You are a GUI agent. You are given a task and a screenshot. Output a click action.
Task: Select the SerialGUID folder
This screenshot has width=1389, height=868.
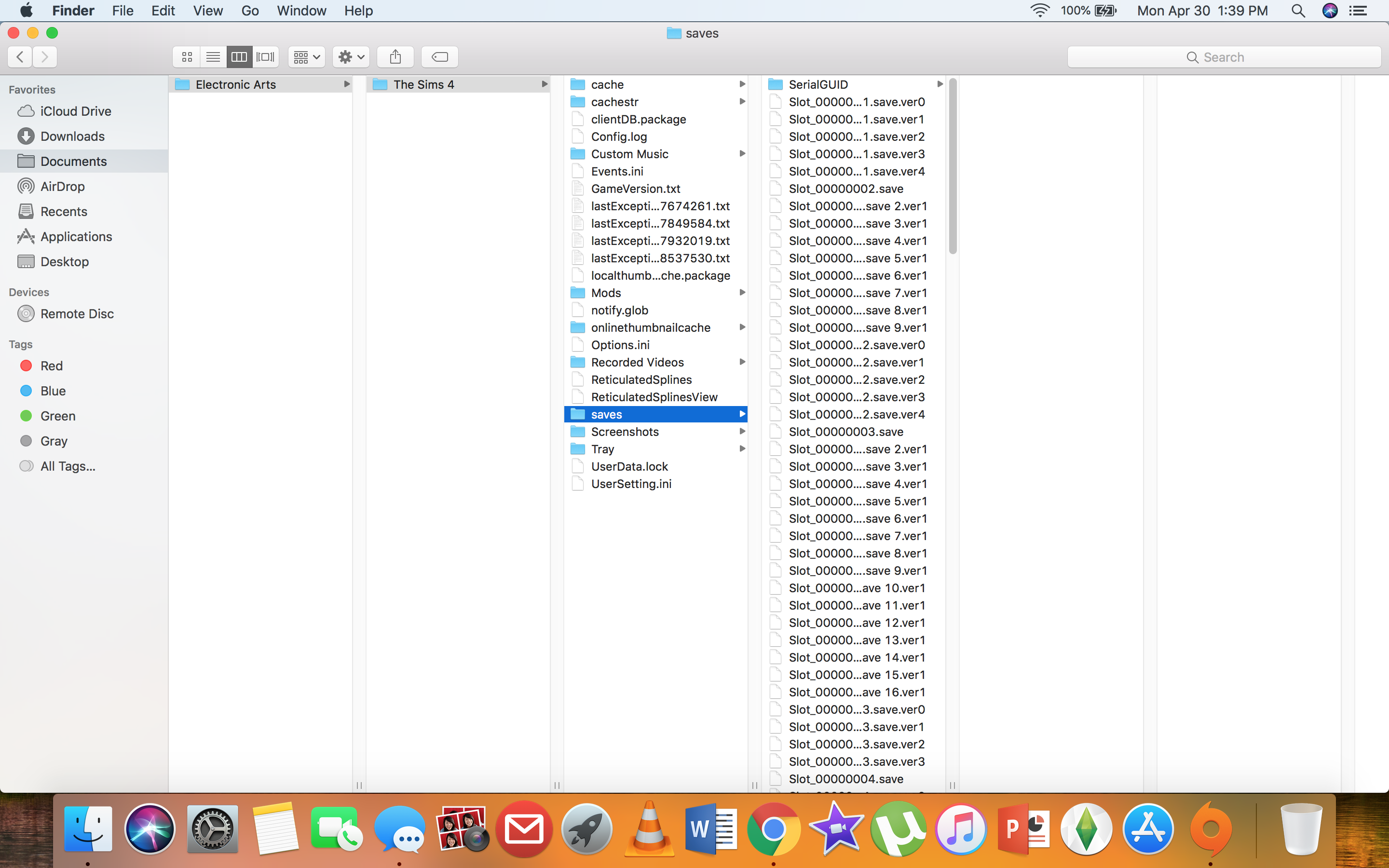854,84
